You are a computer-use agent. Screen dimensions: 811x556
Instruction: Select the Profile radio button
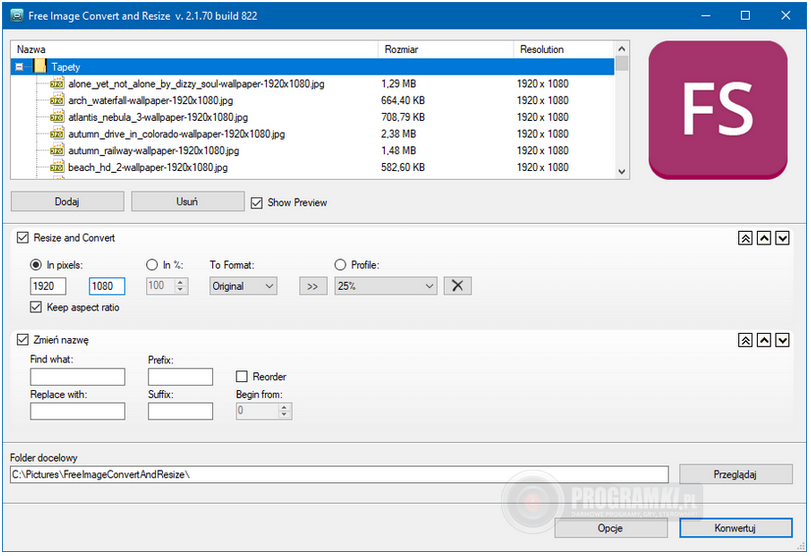pyautogui.click(x=340, y=265)
